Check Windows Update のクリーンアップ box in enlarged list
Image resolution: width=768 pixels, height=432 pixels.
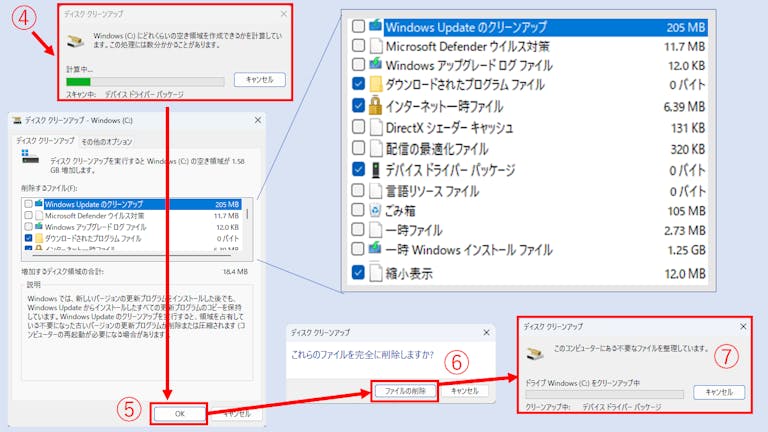[x=358, y=26]
